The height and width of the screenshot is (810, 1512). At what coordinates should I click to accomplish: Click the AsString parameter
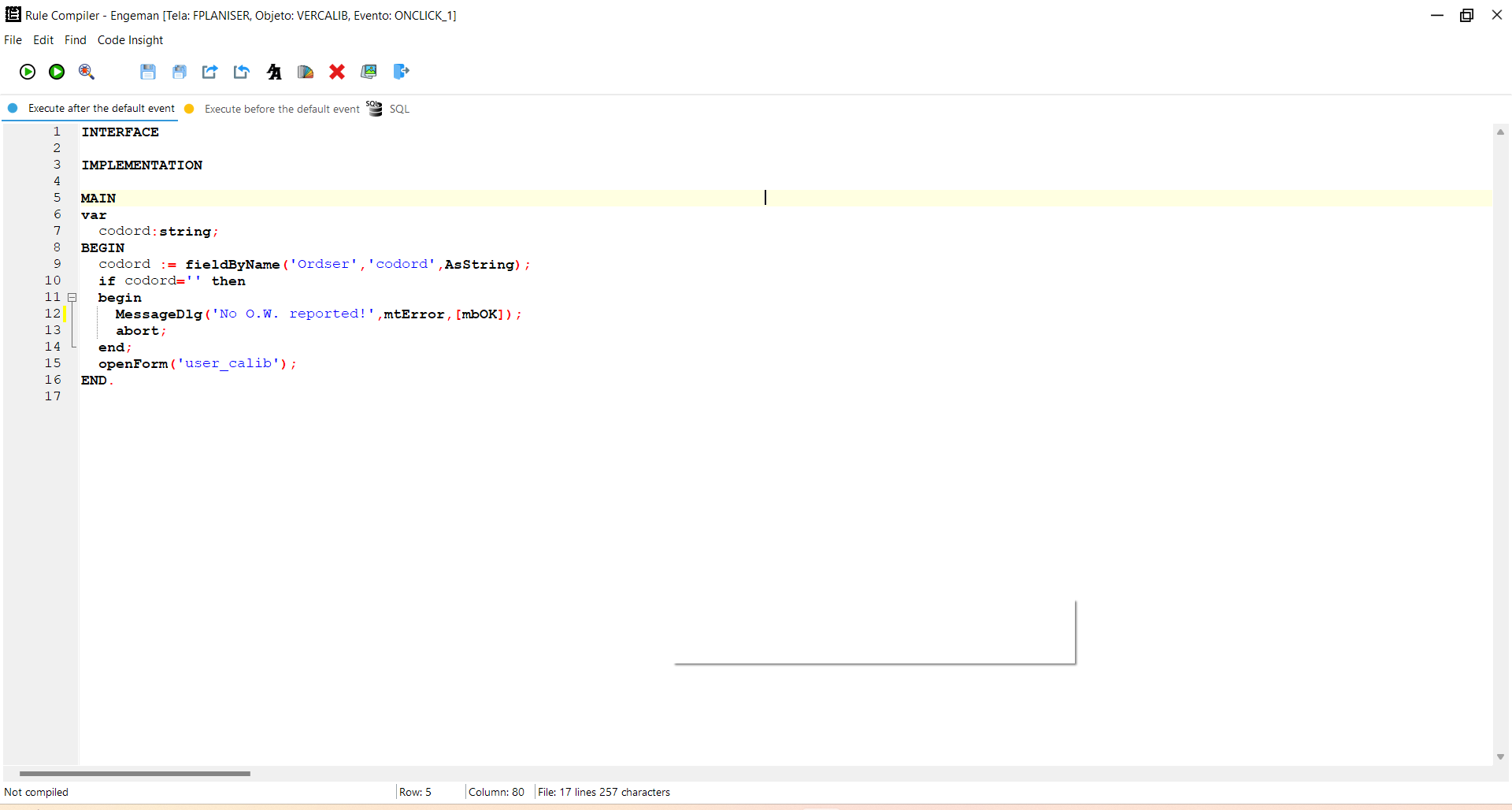pyautogui.click(x=480, y=265)
